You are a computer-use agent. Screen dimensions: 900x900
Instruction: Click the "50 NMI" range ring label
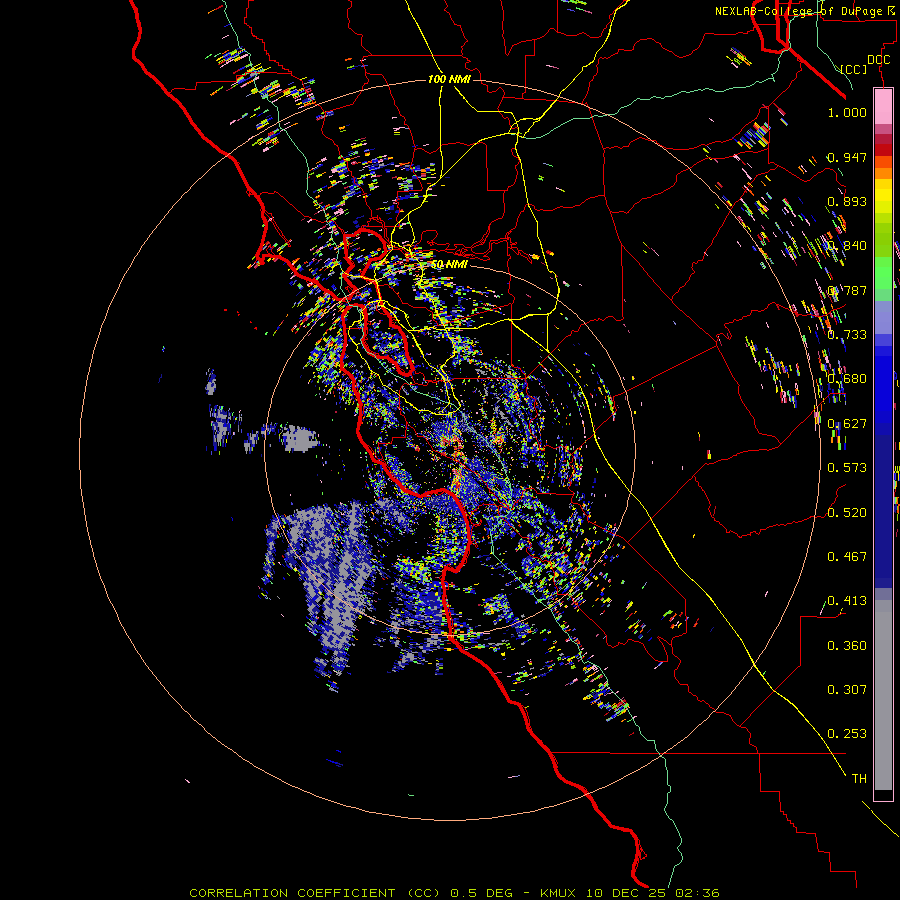[449, 264]
